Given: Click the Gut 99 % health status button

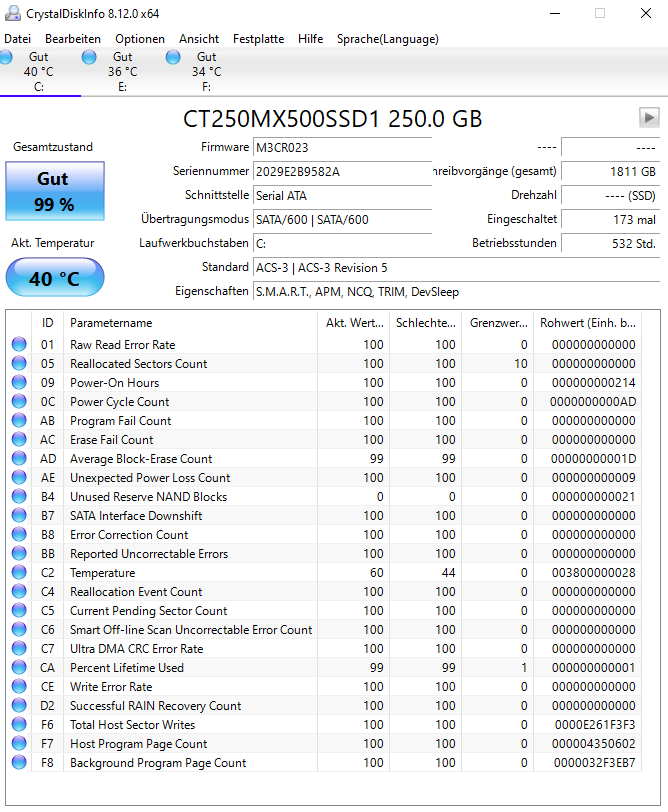Looking at the screenshot, I should [x=55, y=191].
